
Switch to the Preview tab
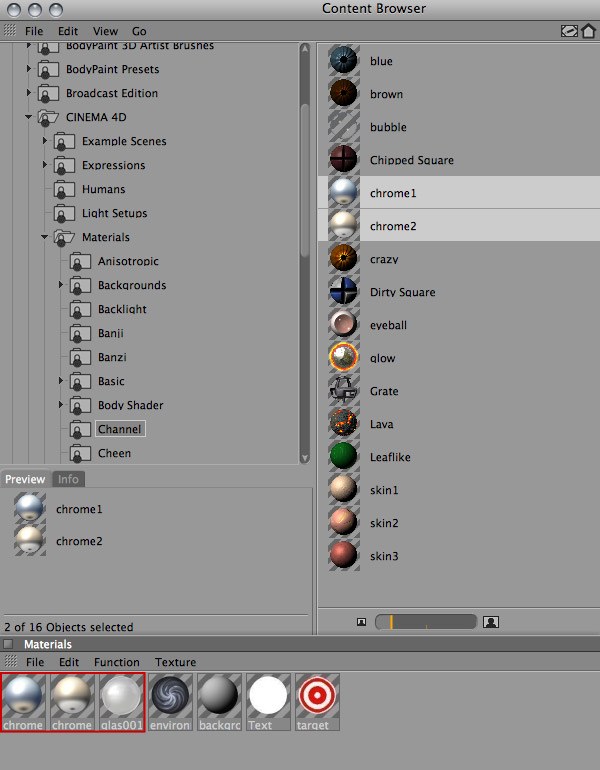point(25,479)
